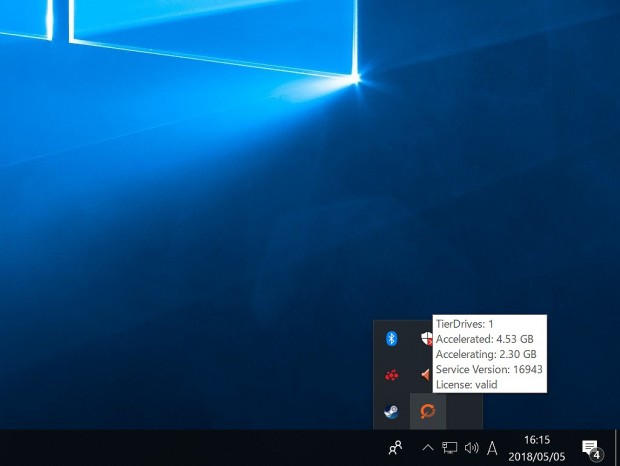Click the red dots tray icon
The image size is (620, 466).
391,375
